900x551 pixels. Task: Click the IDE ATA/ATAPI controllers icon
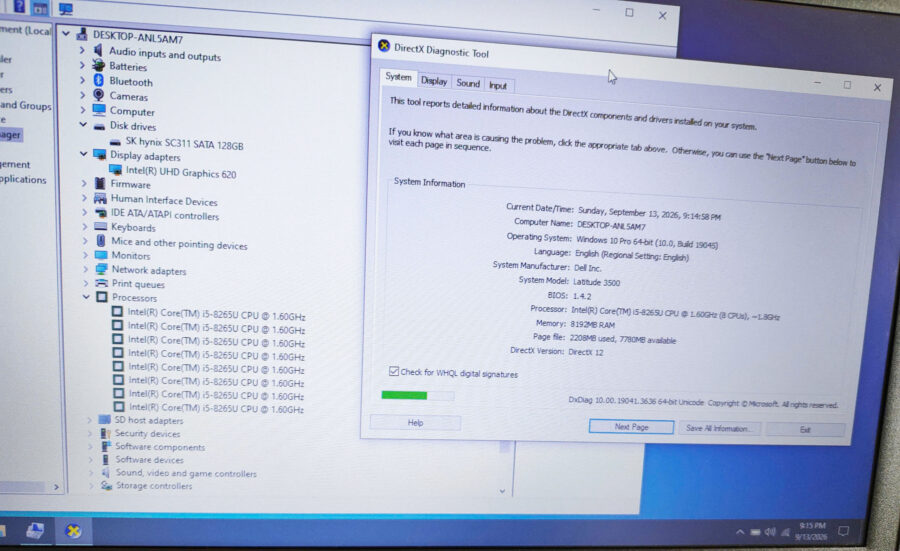tap(101, 213)
